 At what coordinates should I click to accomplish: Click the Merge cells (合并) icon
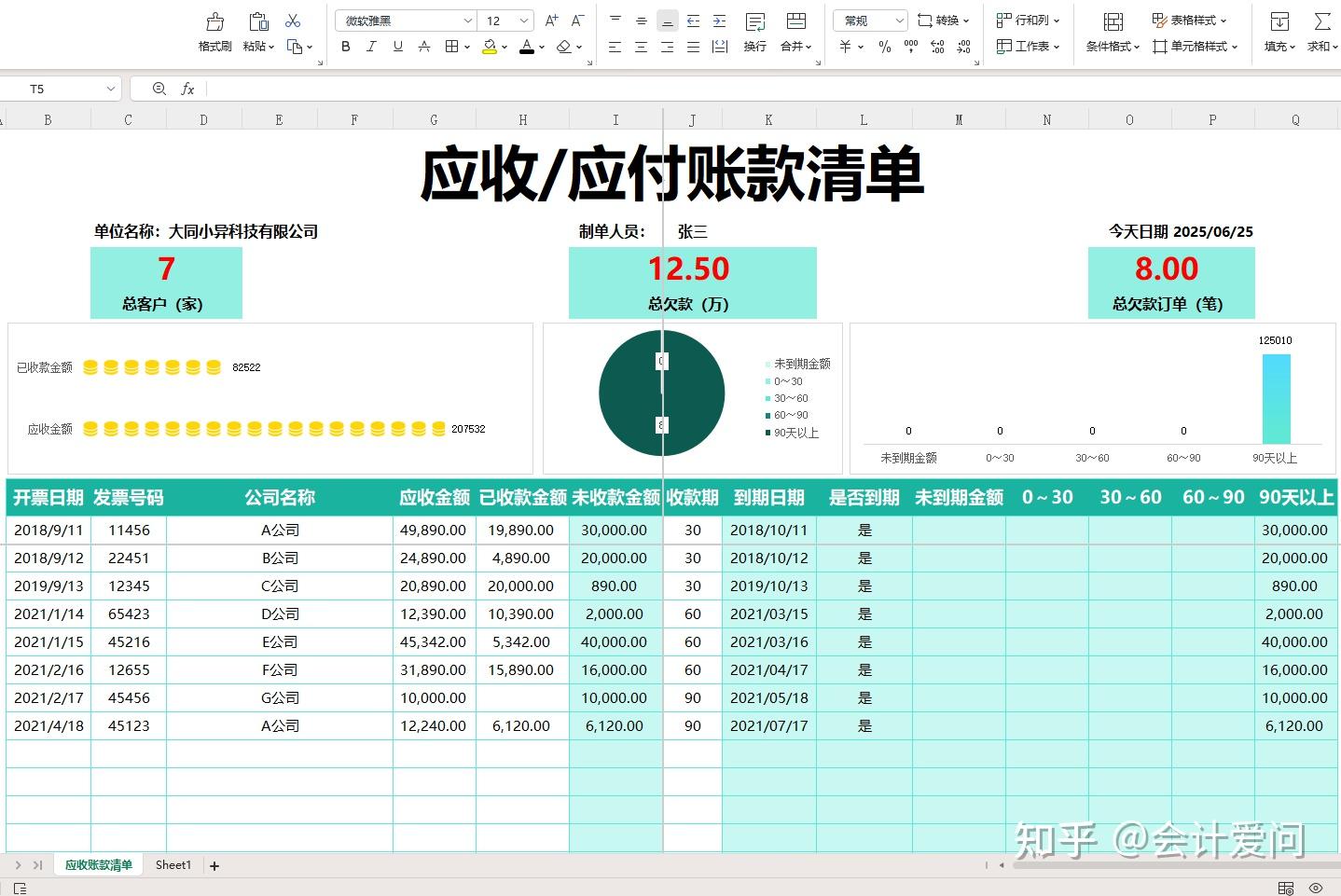796,21
